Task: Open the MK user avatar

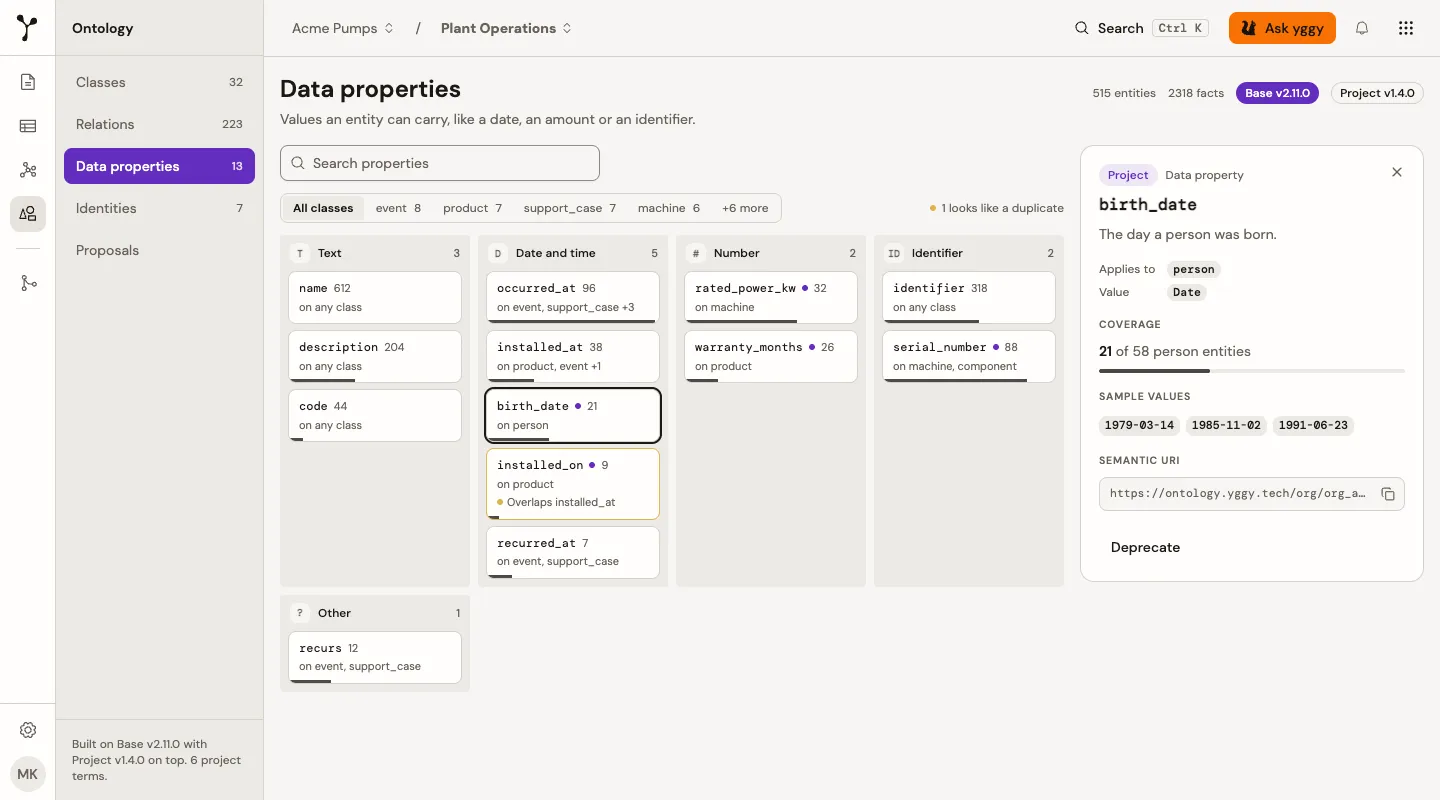Action: click(28, 774)
